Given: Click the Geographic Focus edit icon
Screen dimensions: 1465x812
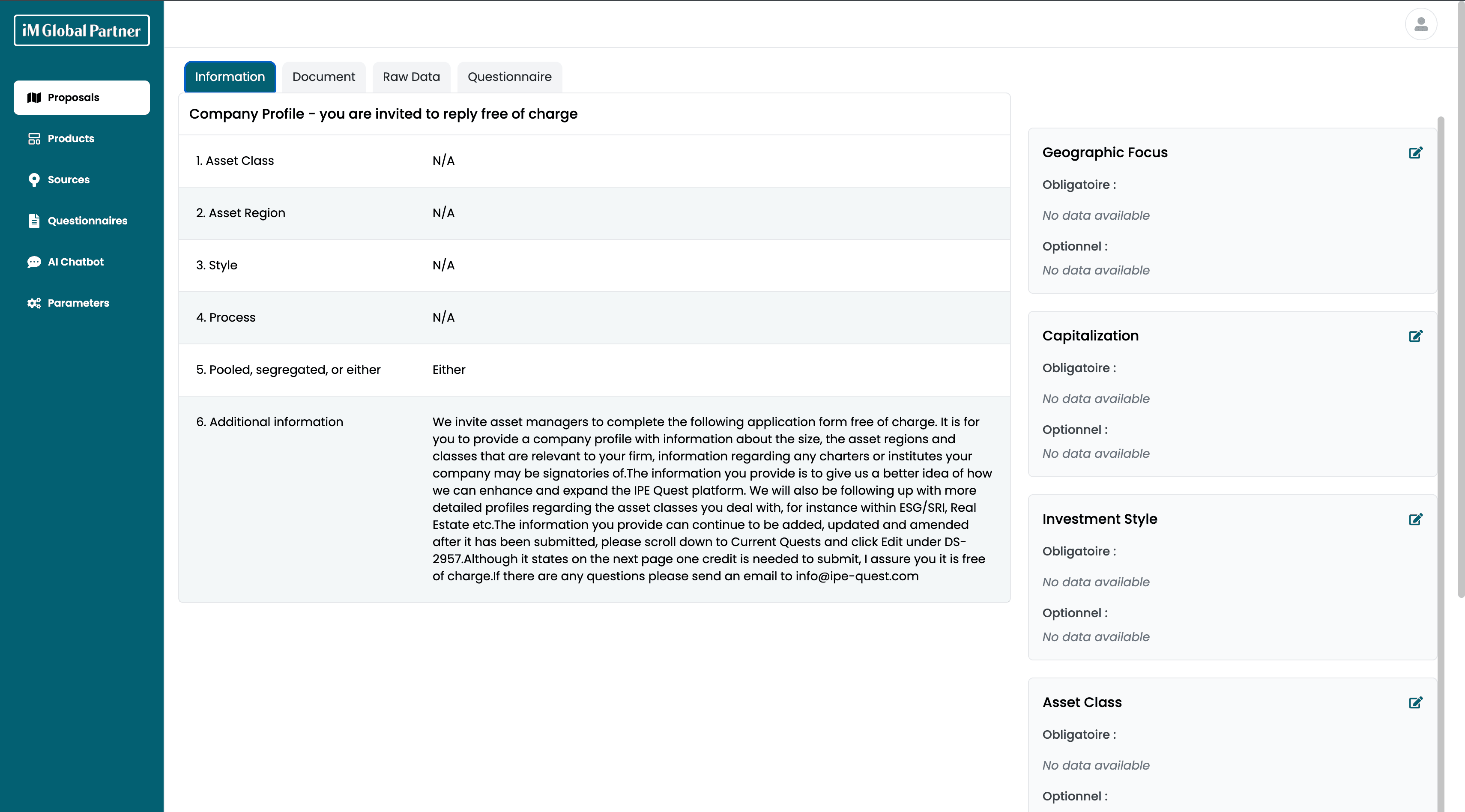Looking at the screenshot, I should click(1415, 152).
